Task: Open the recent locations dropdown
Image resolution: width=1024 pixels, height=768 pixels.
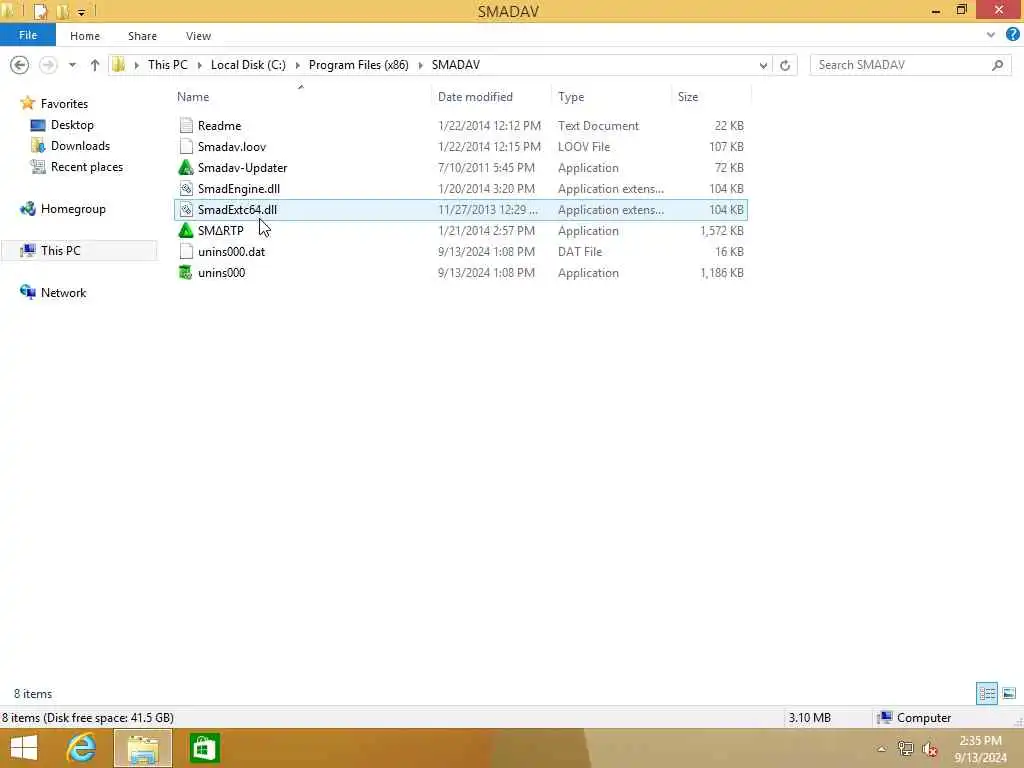Action: click(x=72, y=65)
